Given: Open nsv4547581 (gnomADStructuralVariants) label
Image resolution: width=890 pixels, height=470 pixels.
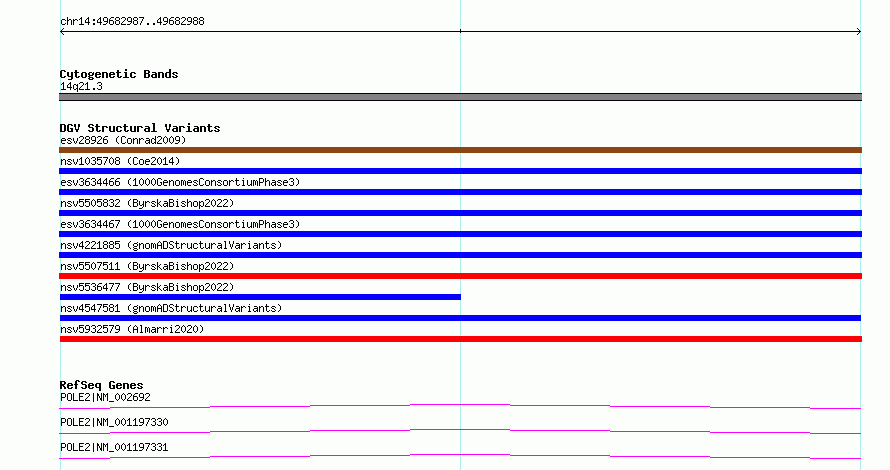Looking at the screenshot, I should pyautogui.click(x=171, y=308).
